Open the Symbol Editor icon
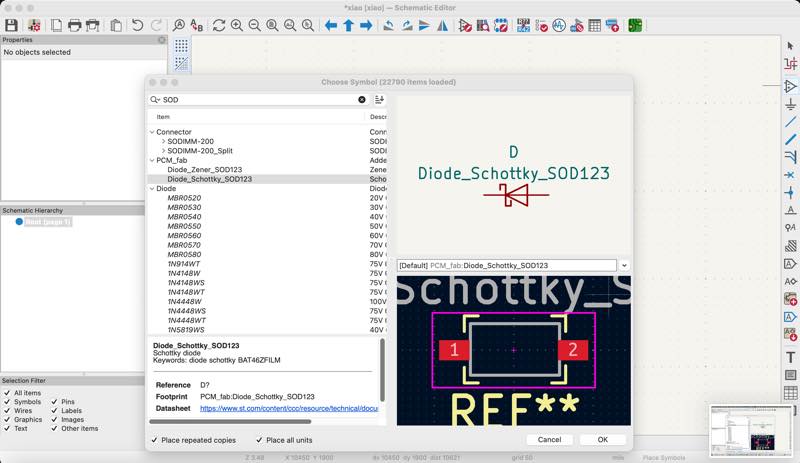This screenshot has height=463, width=800. click(465, 25)
